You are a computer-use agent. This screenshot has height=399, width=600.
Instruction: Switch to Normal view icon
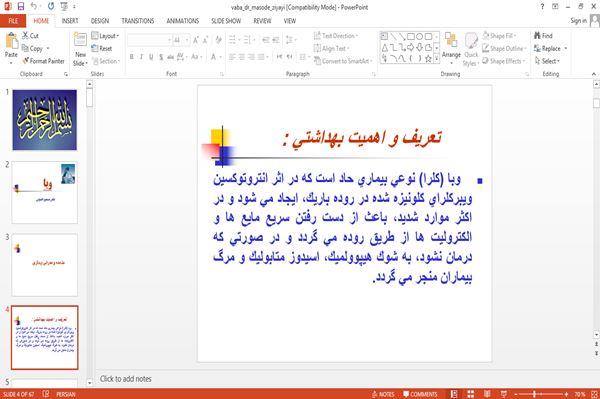(454, 394)
